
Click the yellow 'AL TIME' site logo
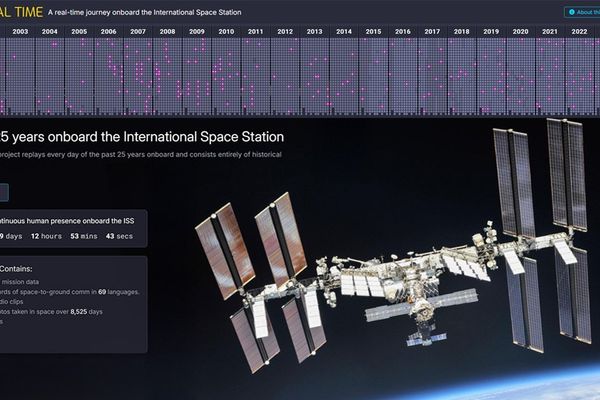click(x=21, y=12)
